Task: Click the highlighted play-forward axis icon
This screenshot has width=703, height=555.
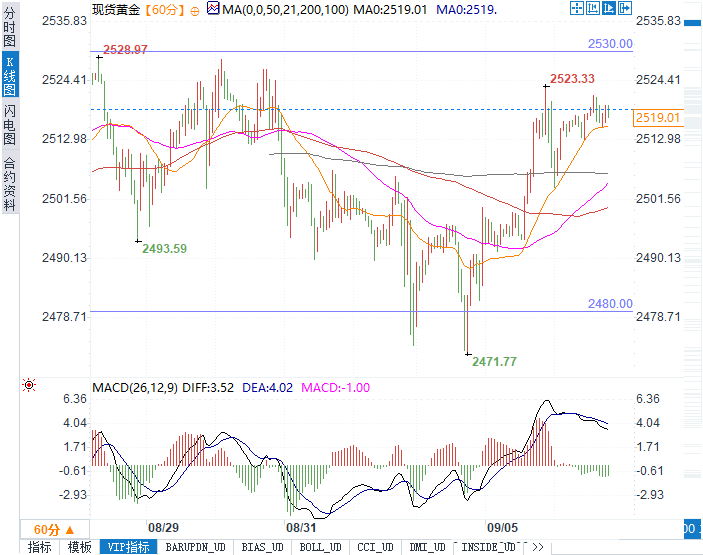Action: [x=609, y=8]
